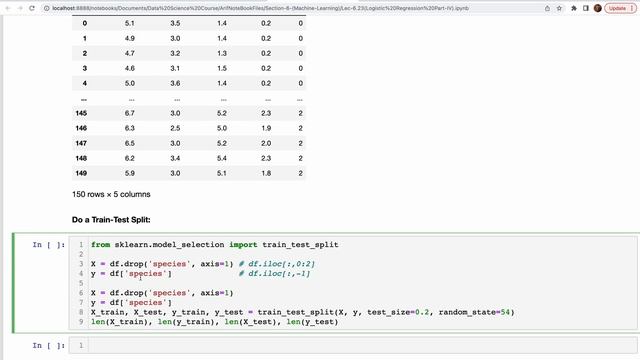The width and height of the screenshot is (640, 360).
Task: Click value 5.4 in row 148
Action: click(x=222, y=158)
